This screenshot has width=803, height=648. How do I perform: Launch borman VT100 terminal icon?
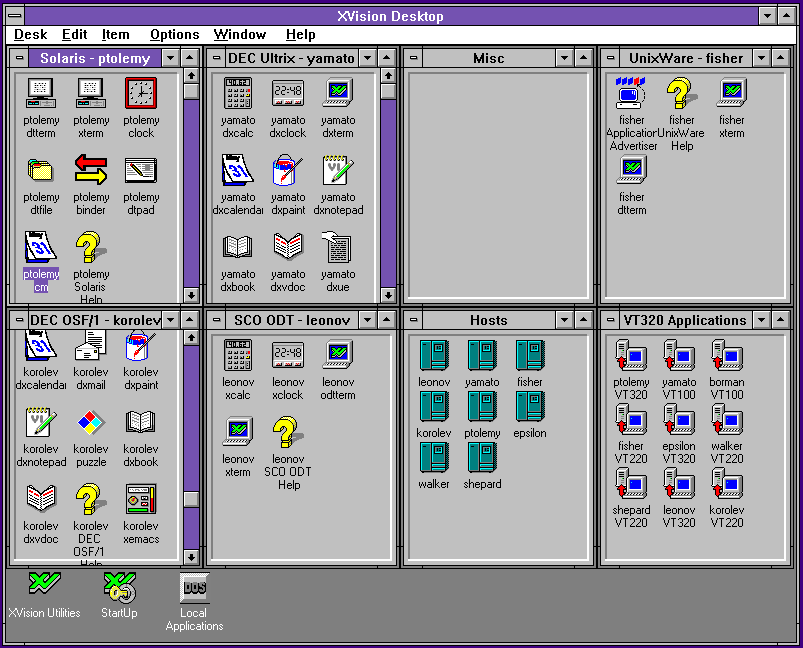coord(727,355)
